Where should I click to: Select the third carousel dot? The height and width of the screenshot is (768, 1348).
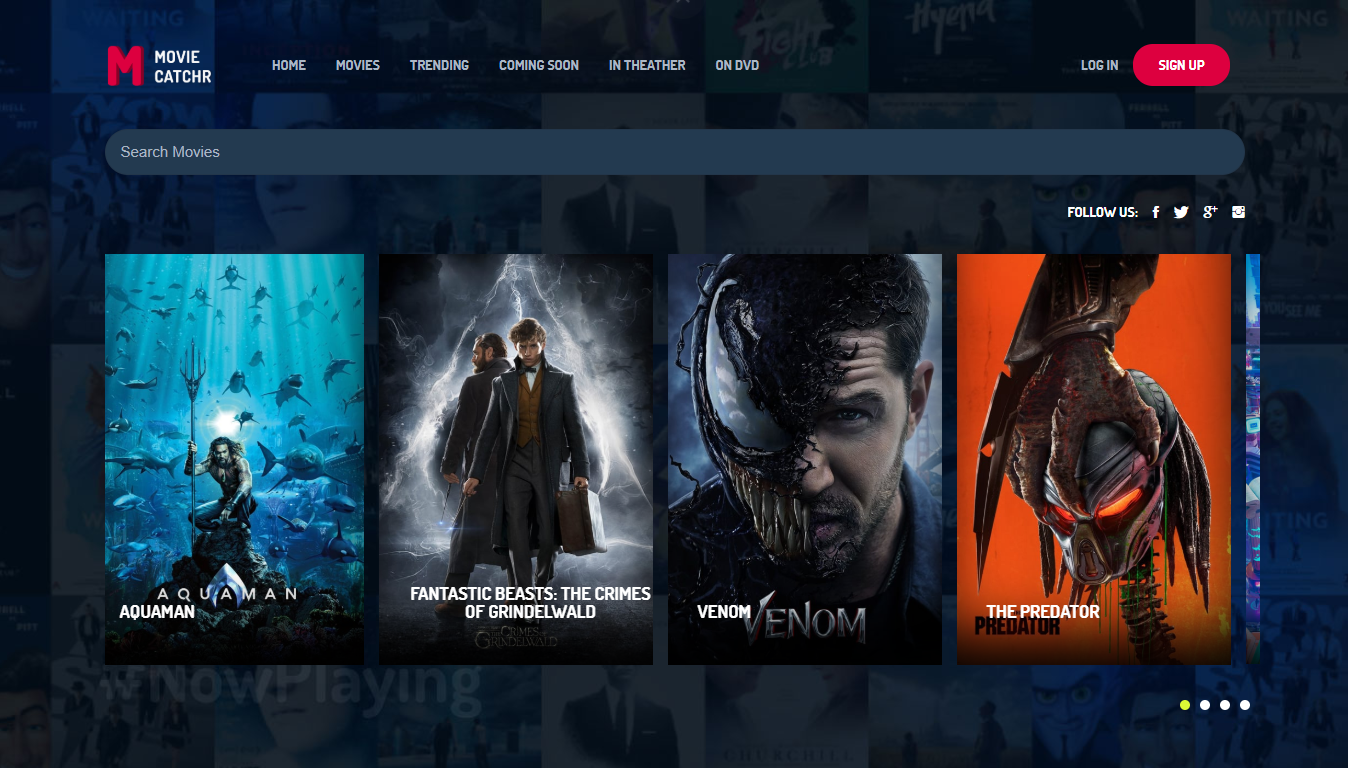[1225, 705]
